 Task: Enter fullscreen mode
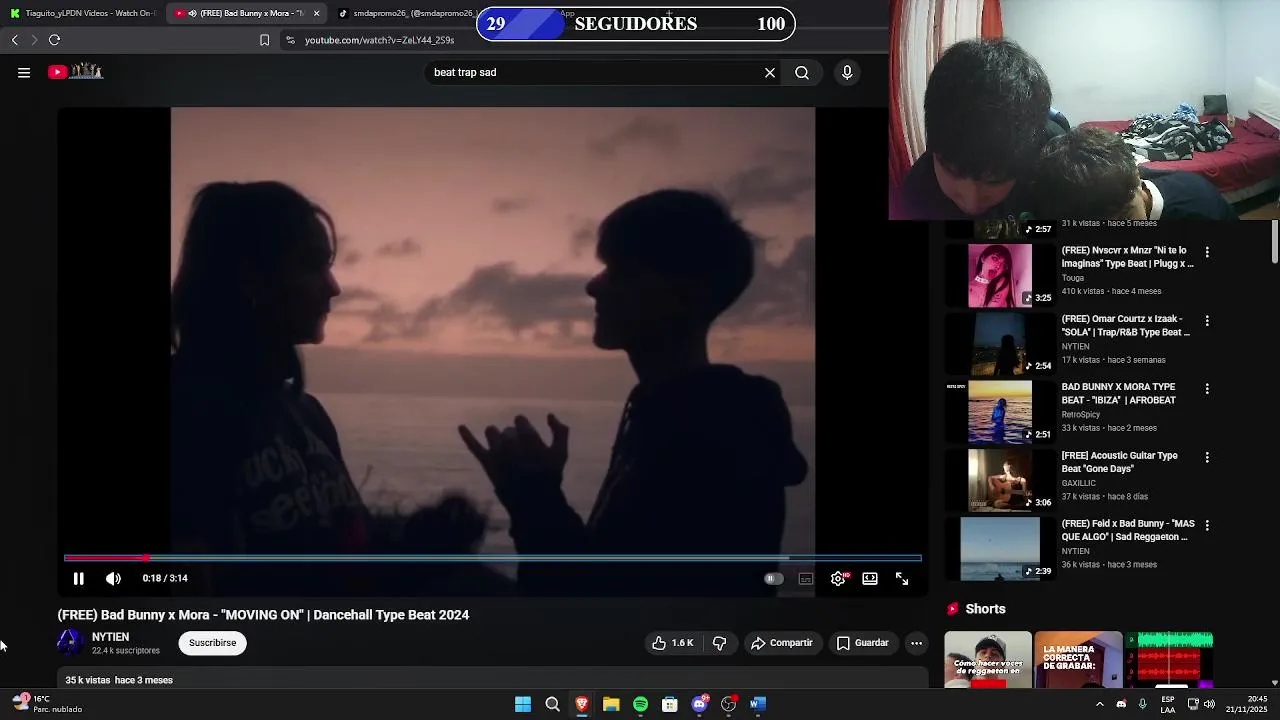[902, 578]
